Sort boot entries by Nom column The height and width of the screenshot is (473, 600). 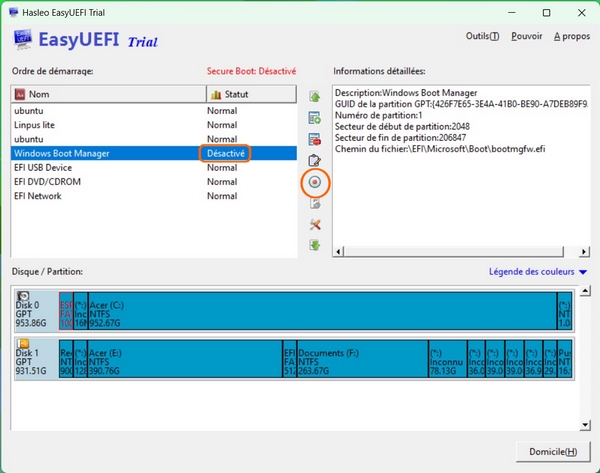[x=108, y=94]
